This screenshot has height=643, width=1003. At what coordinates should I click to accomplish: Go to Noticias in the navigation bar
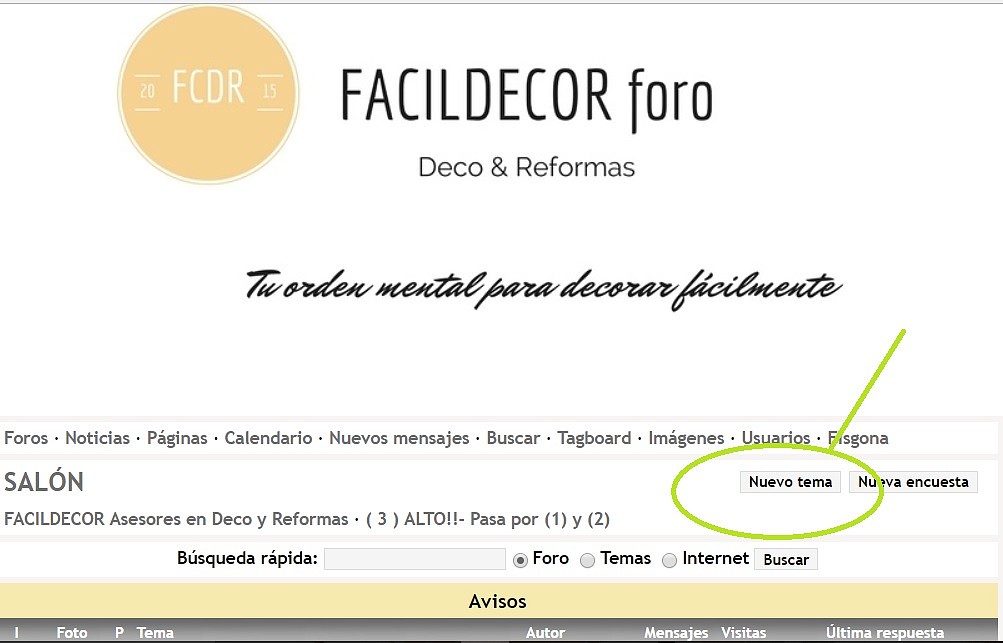click(x=97, y=438)
